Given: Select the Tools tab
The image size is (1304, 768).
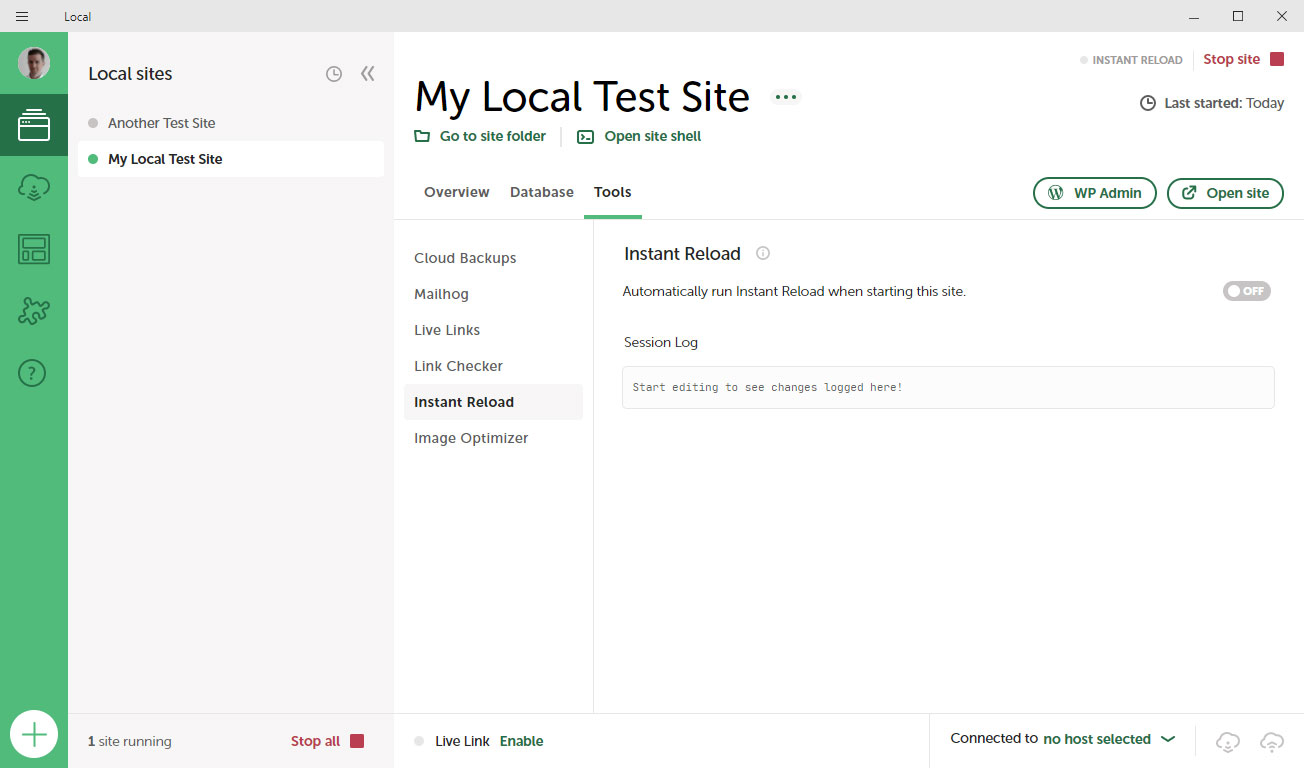Looking at the screenshot, I should (613, 192).
